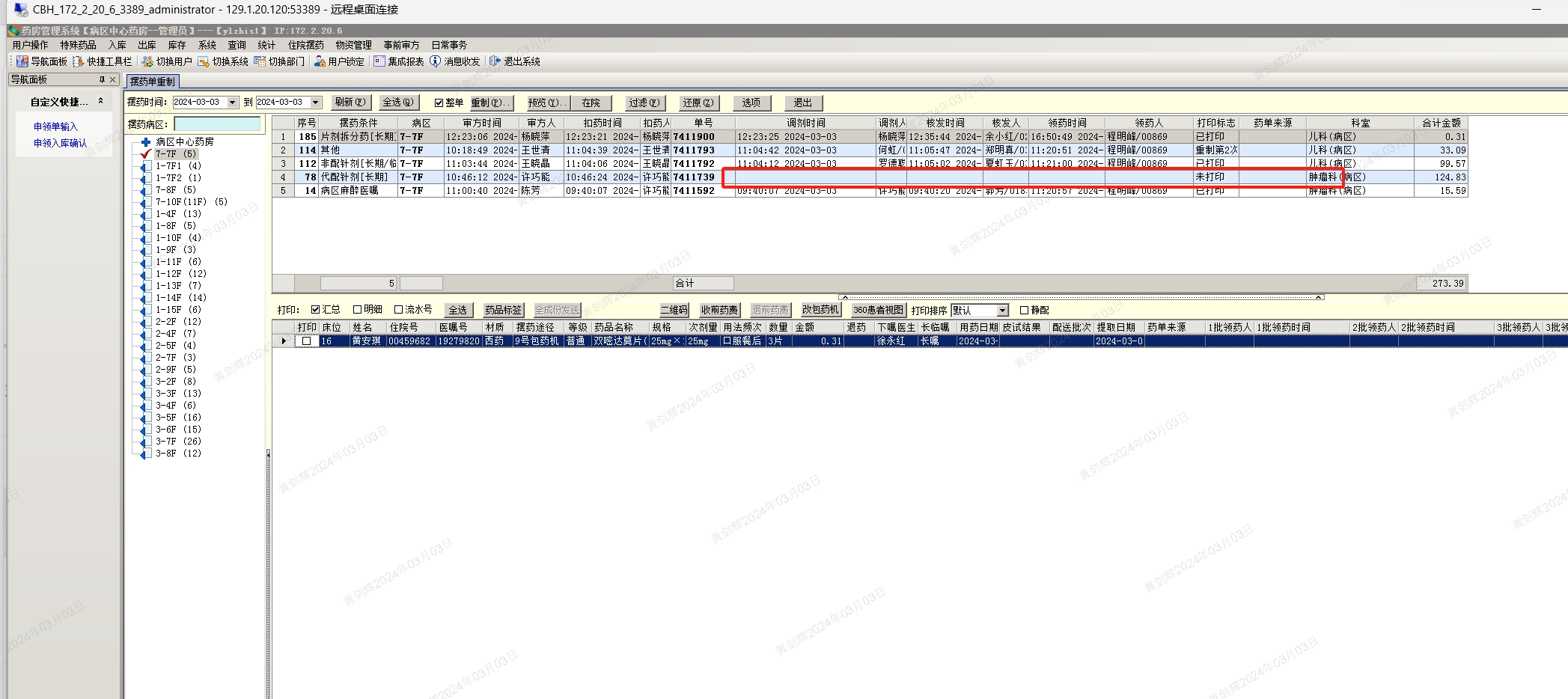Screen dimensions: 1568x699
Task: Click the 快捷工具栏 toolbar icon
Action: (79, 61)
